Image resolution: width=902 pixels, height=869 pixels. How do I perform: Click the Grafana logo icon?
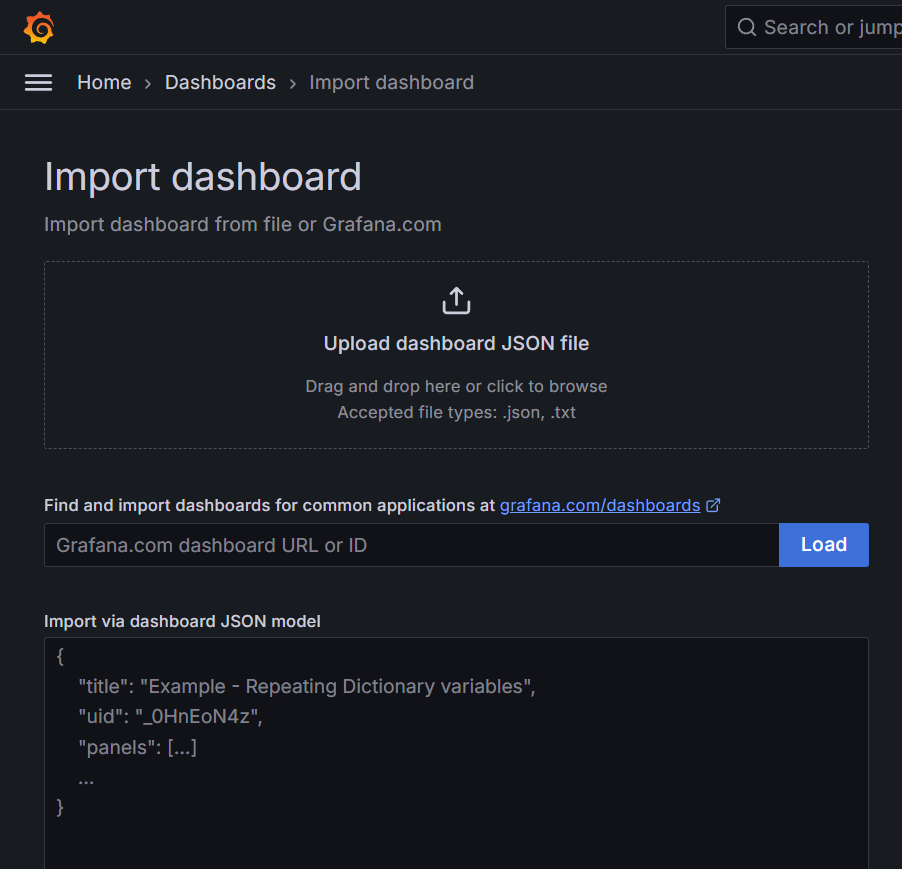(x=38, y=27)
